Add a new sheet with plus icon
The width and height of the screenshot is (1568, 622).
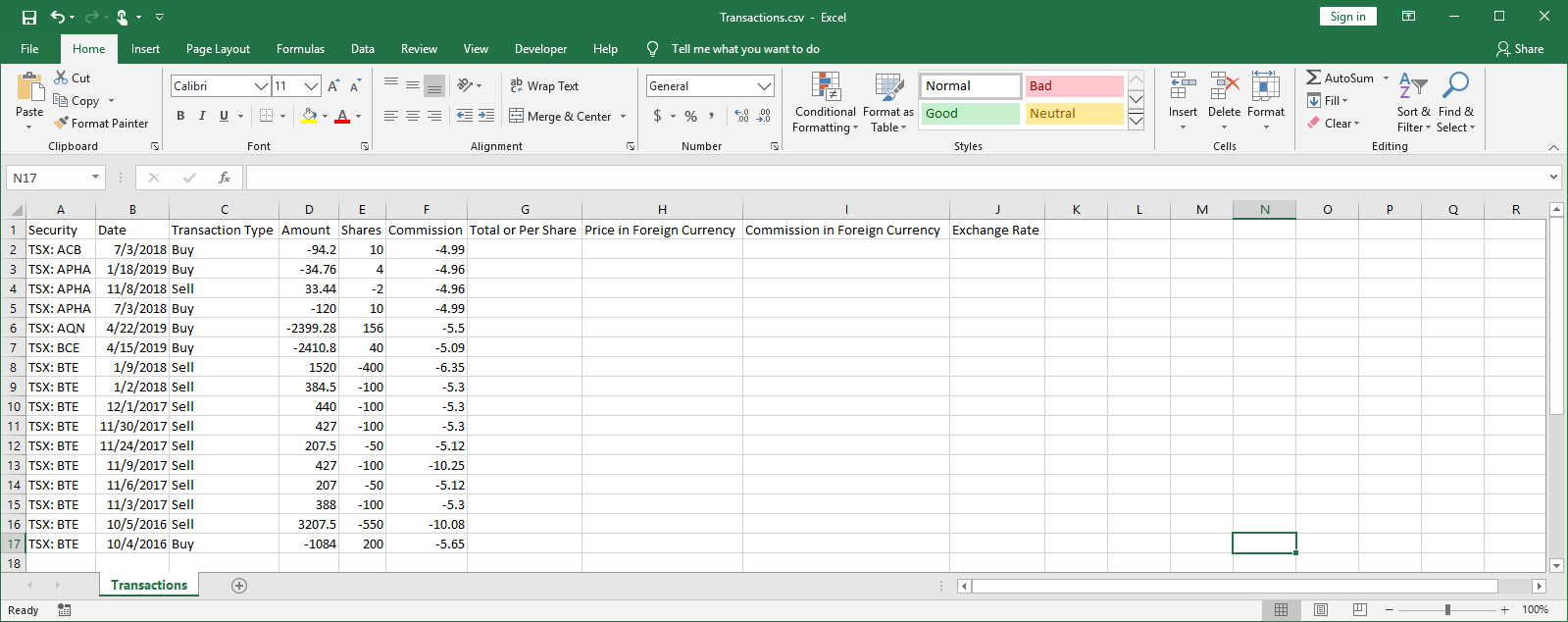[238, 586]
